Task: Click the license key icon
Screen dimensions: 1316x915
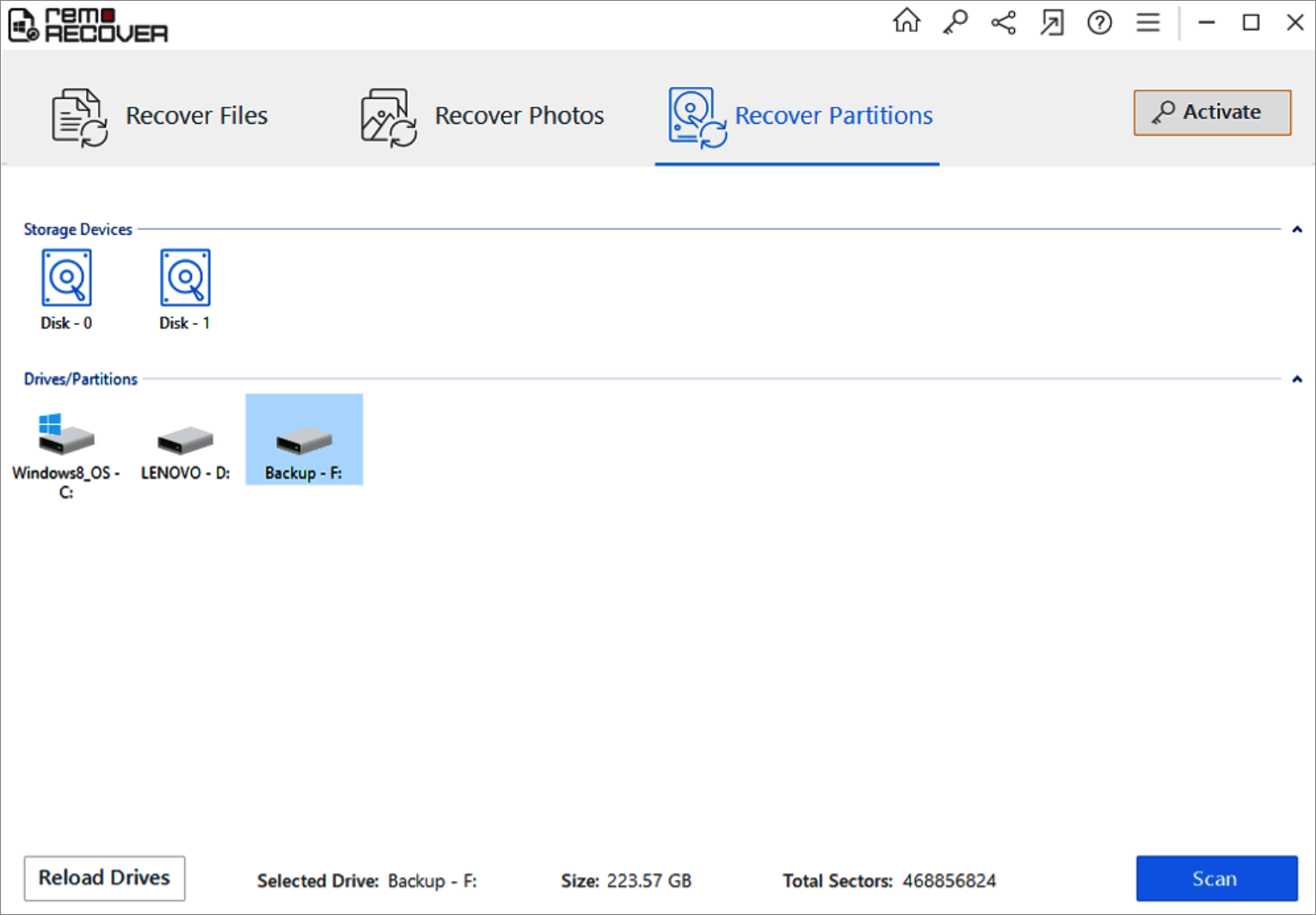Action: (x=955, y=22)
